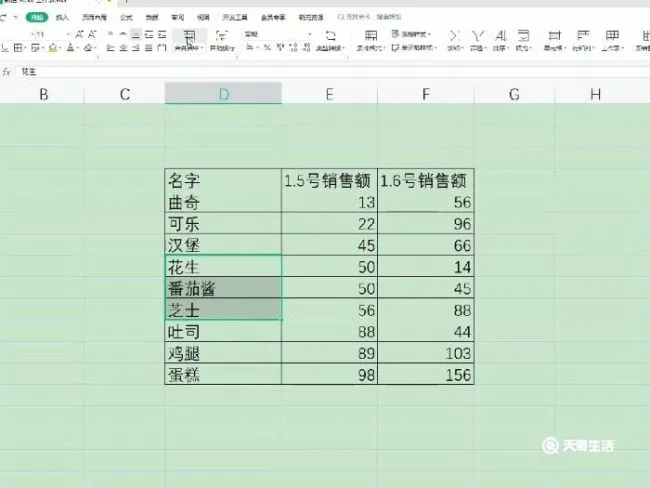
Task: Switch to the Formulas (公式) tab
Action: [126, 17]
